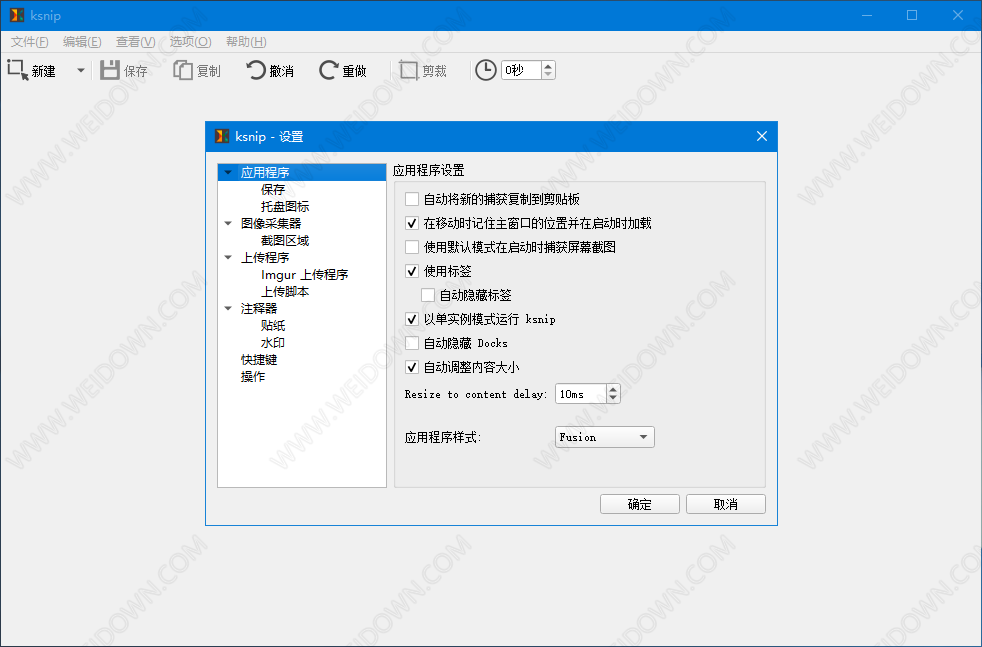The image size is (982, 647).
Task: Decrease the capture delay seconds spinner
Action: pos(548,75)
